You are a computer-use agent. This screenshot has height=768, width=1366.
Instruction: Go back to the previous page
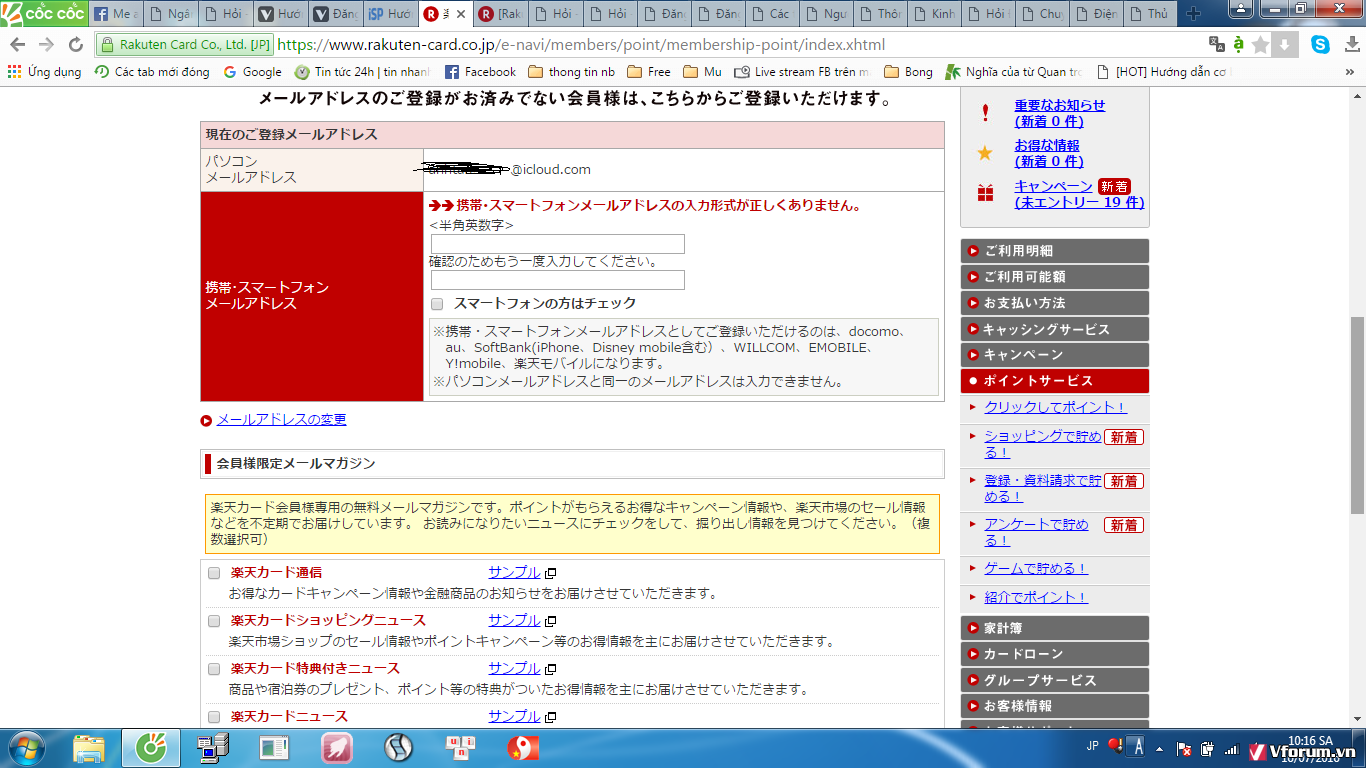point(18,45)
